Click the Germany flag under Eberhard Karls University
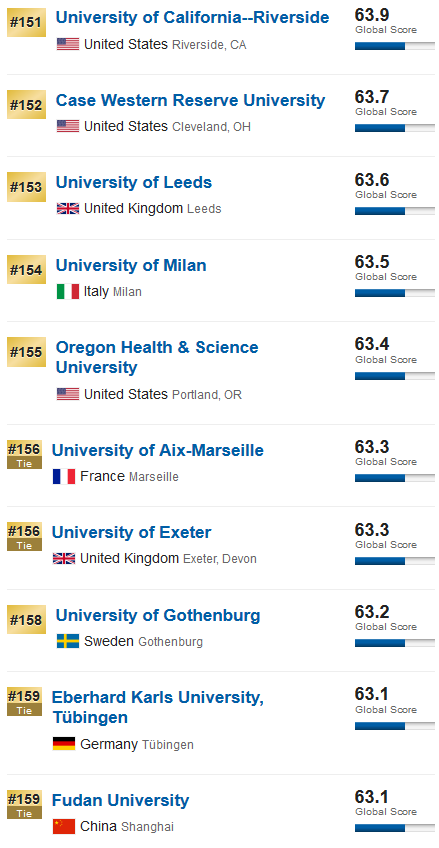 click(x=64, y=744)
